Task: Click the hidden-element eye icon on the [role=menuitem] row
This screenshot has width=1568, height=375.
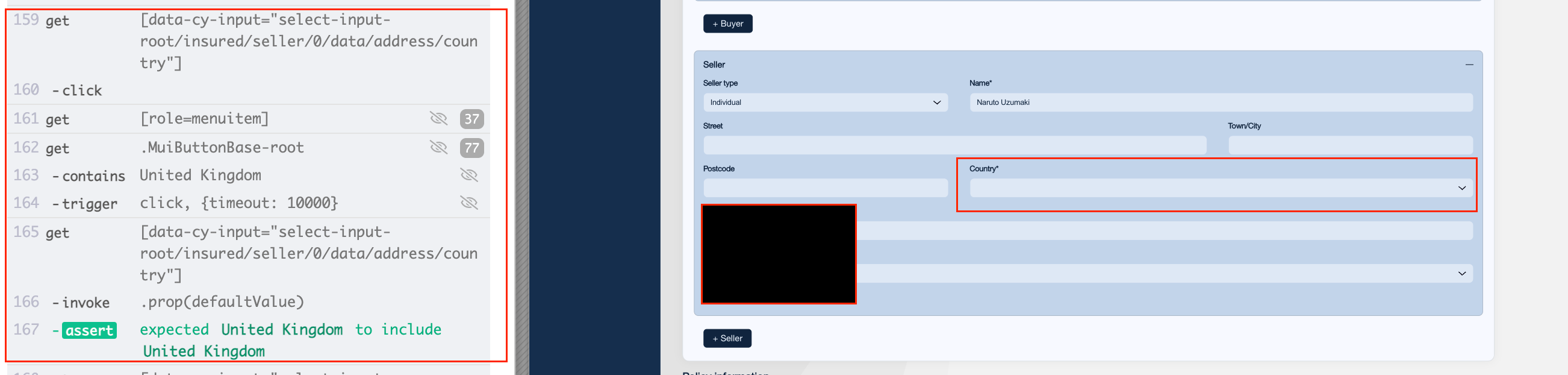Action: 438,118
